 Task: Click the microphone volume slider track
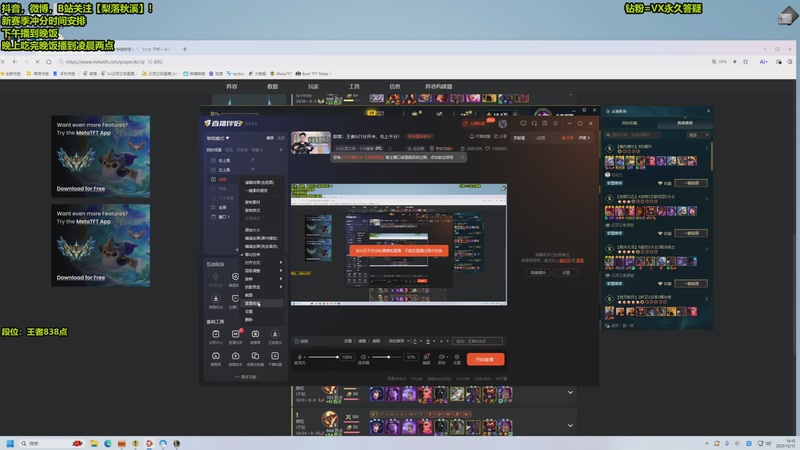(323, 357)
